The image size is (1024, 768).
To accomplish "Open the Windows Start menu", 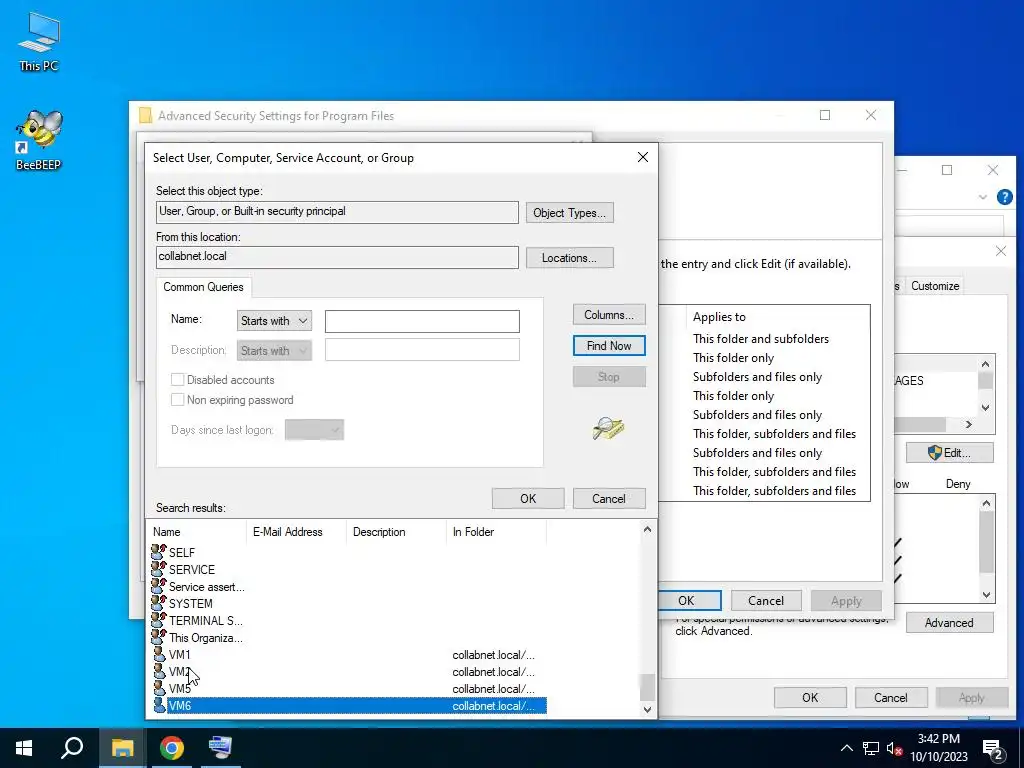I will (24, 748).
